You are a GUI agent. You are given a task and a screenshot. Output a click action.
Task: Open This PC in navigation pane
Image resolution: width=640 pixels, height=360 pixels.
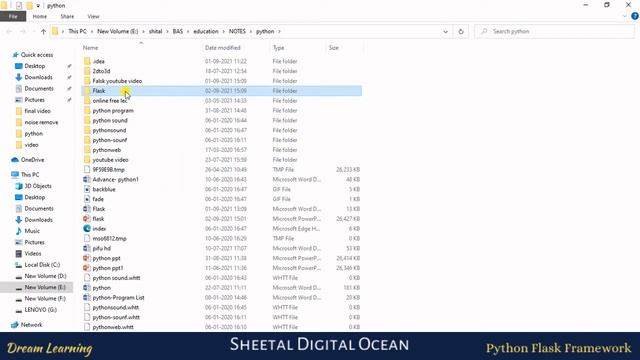(30, 175)
